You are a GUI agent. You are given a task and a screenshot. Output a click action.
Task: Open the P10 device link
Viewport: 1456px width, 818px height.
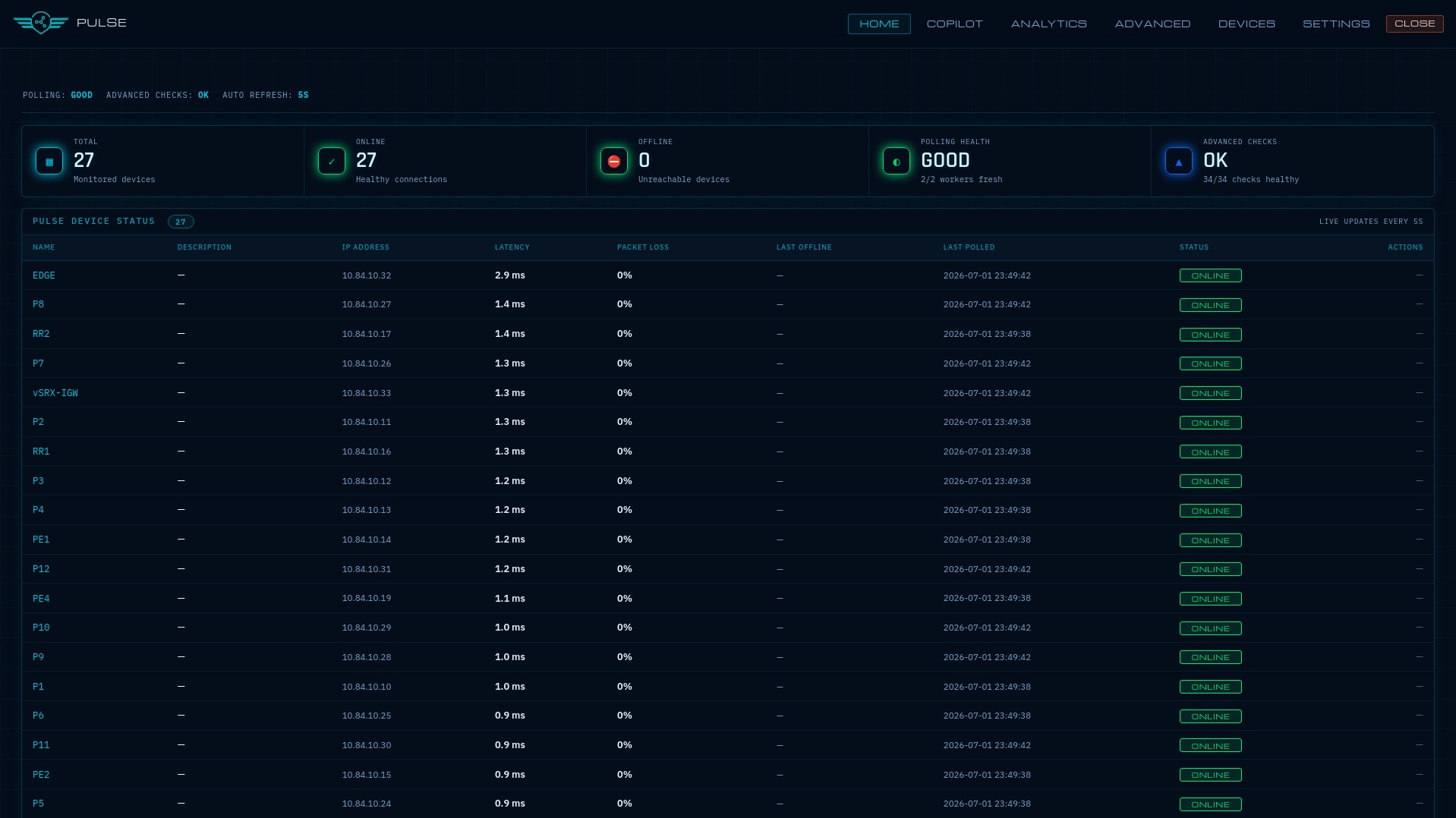click(41, 628)
